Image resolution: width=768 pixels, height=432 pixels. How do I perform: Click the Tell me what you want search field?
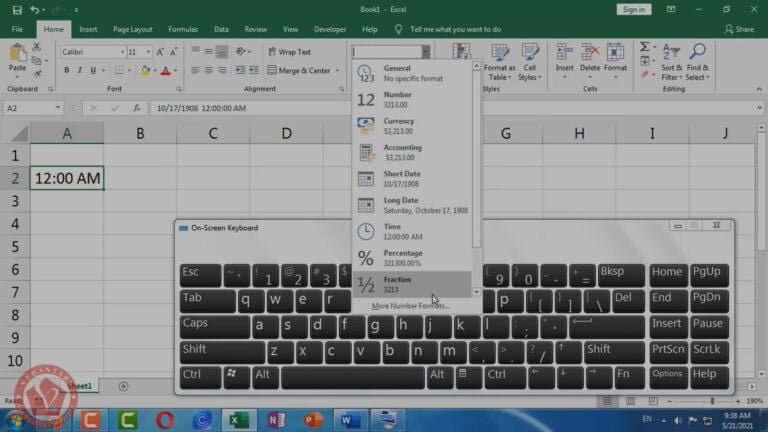click(455, 29)
